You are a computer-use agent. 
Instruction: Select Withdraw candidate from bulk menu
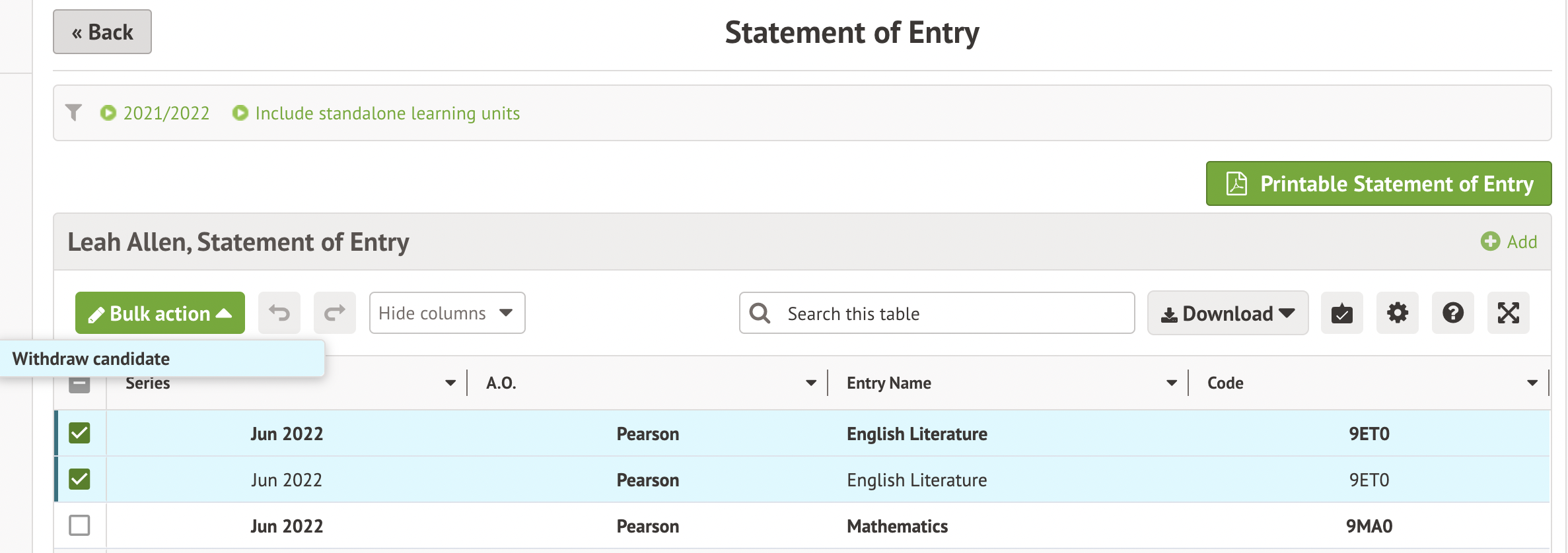coord(91,359)
